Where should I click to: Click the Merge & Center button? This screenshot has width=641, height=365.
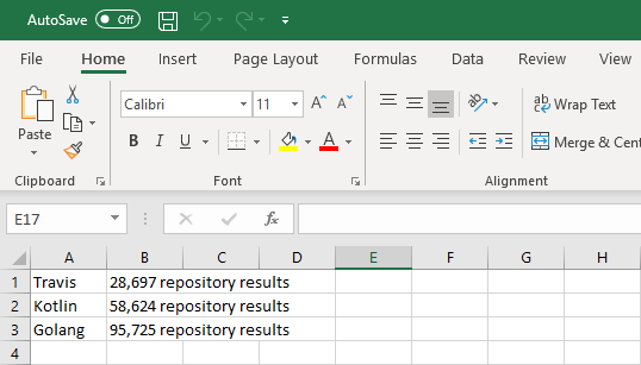(586, 142)
